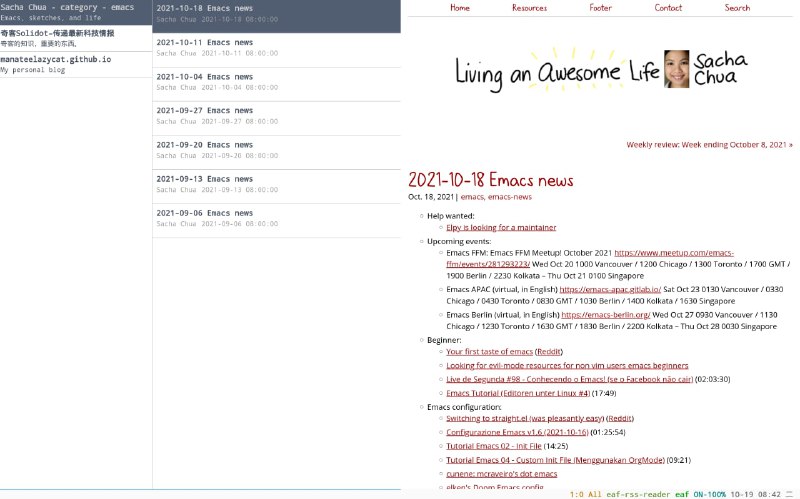Viewport: 800px width, 499px height.
Task: Open the Solidot feed in sidebar
Action: click(x=75, y=39)
